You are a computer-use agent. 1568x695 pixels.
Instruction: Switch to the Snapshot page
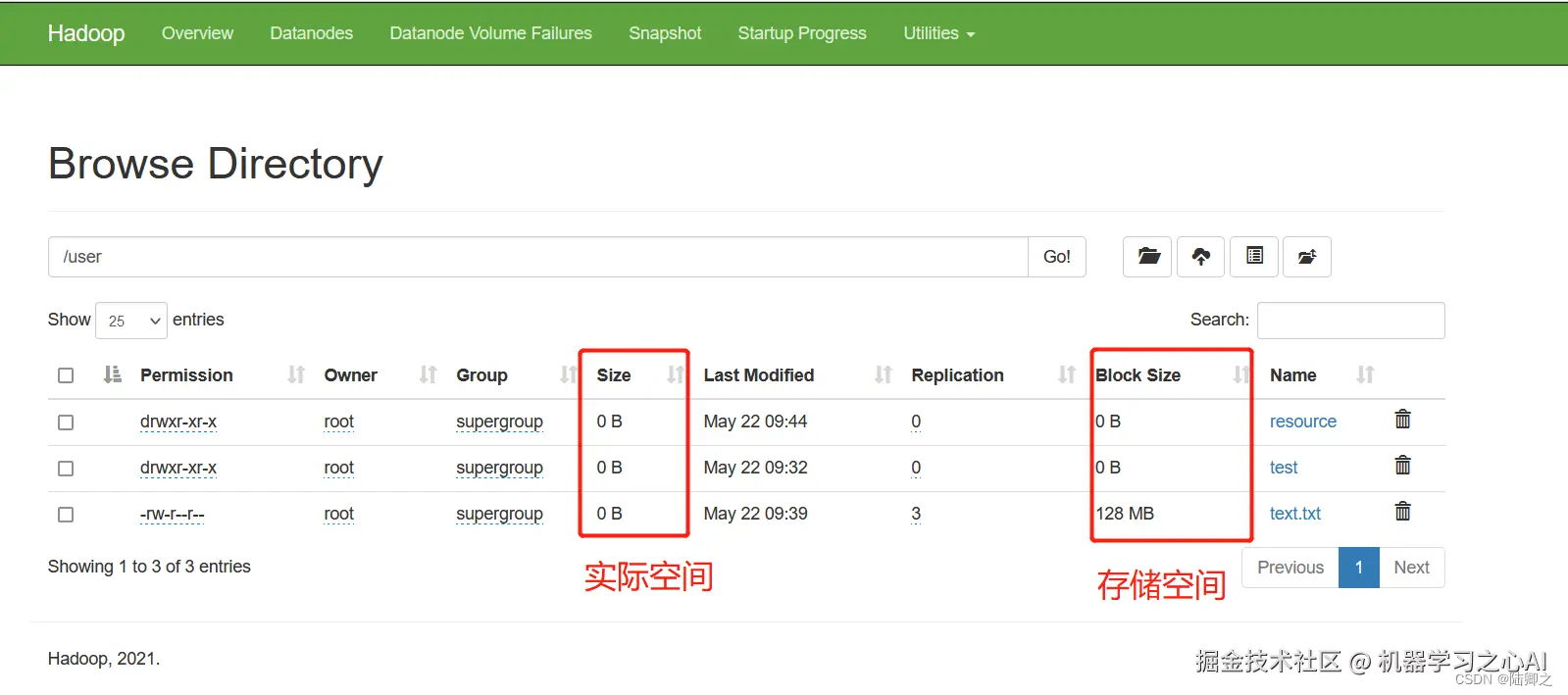point(665,33)
